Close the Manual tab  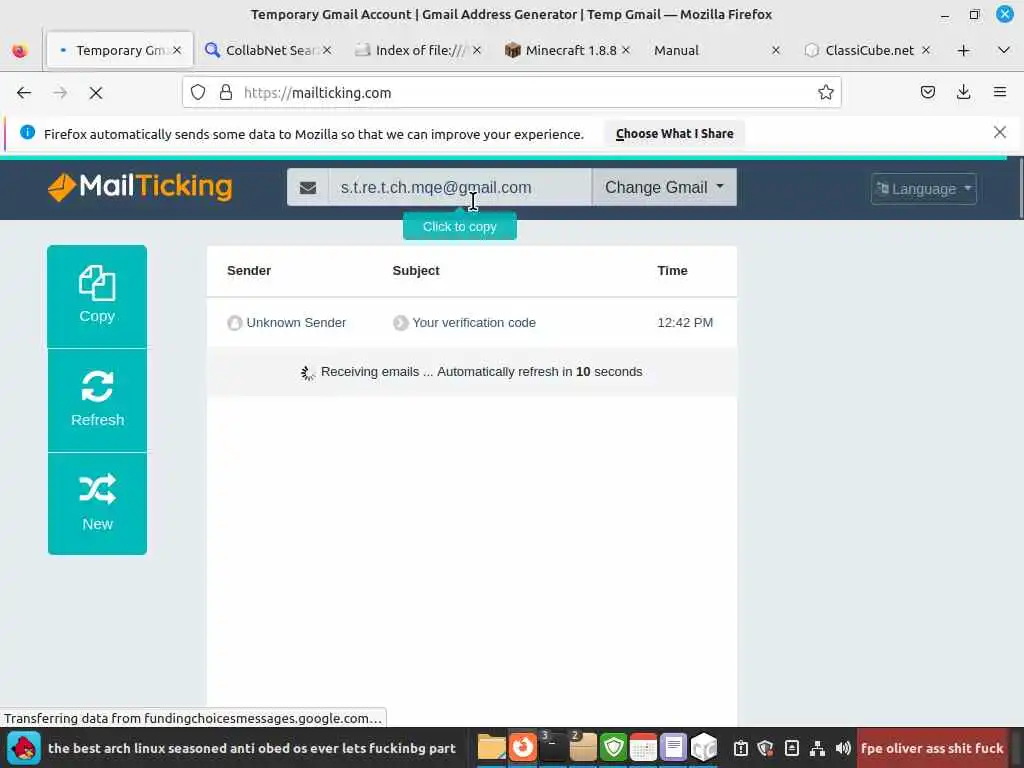point(776,50)
